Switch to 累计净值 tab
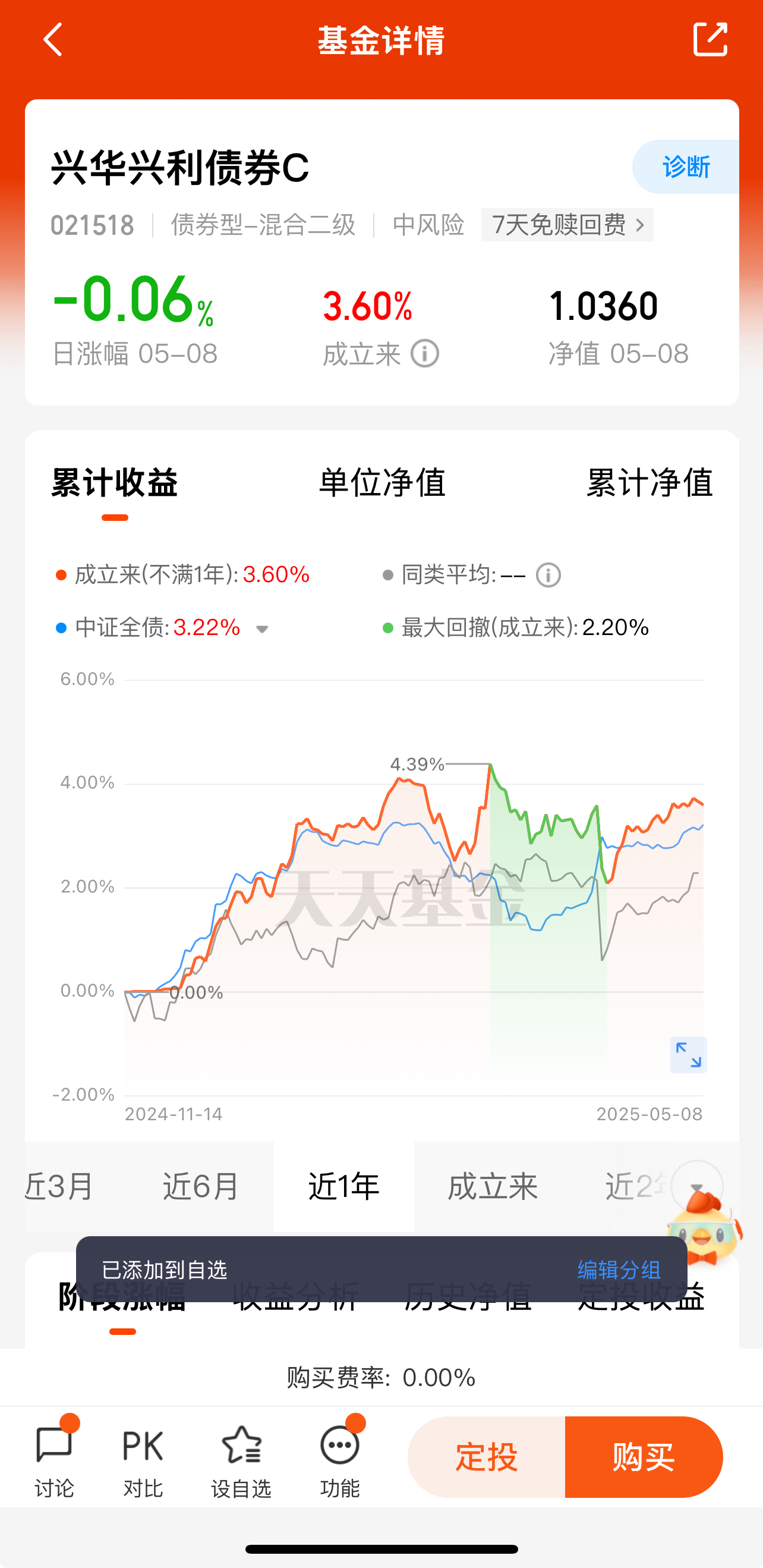 tap(650, 483)
